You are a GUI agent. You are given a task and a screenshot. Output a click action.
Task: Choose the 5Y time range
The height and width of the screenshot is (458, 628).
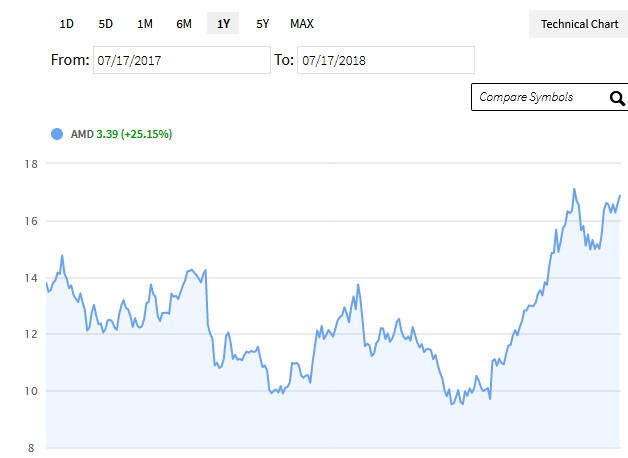(x=262, y=24)
